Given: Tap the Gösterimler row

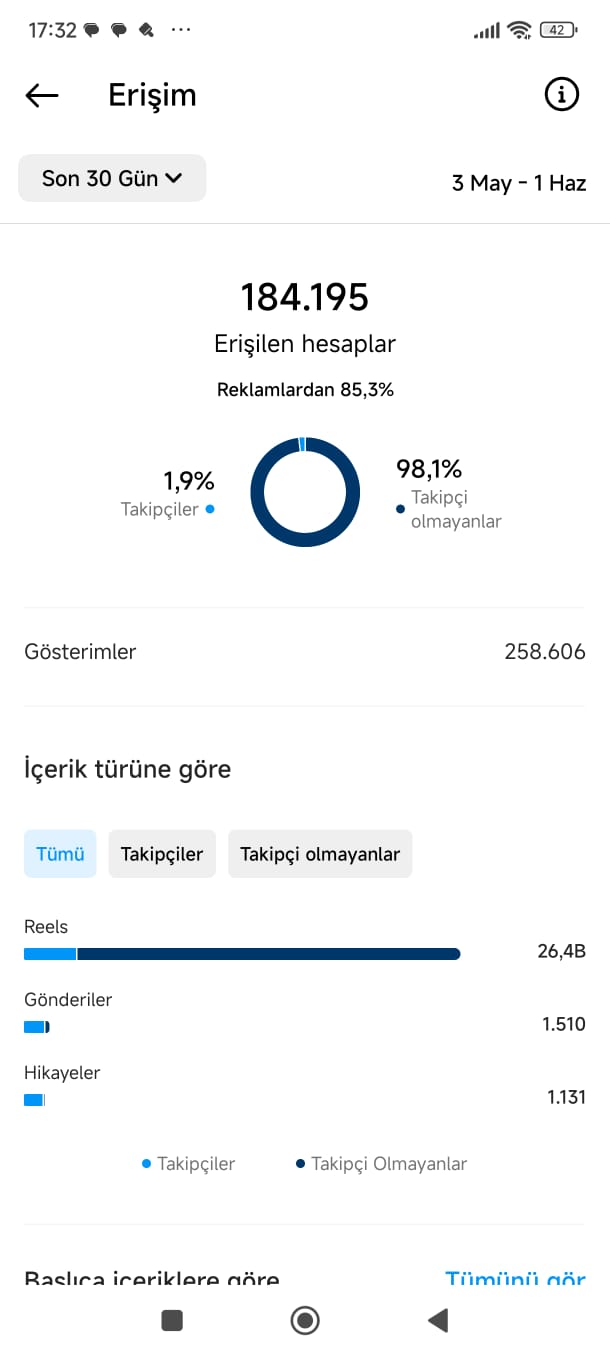Looking at the screenshot, I should 305,652.
